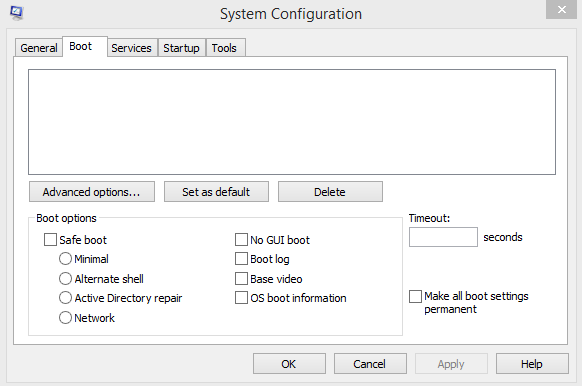Viewport: 582px width, 386px height.
Task: Enable Base video checkbox
Action: click(x=241, y=278)
